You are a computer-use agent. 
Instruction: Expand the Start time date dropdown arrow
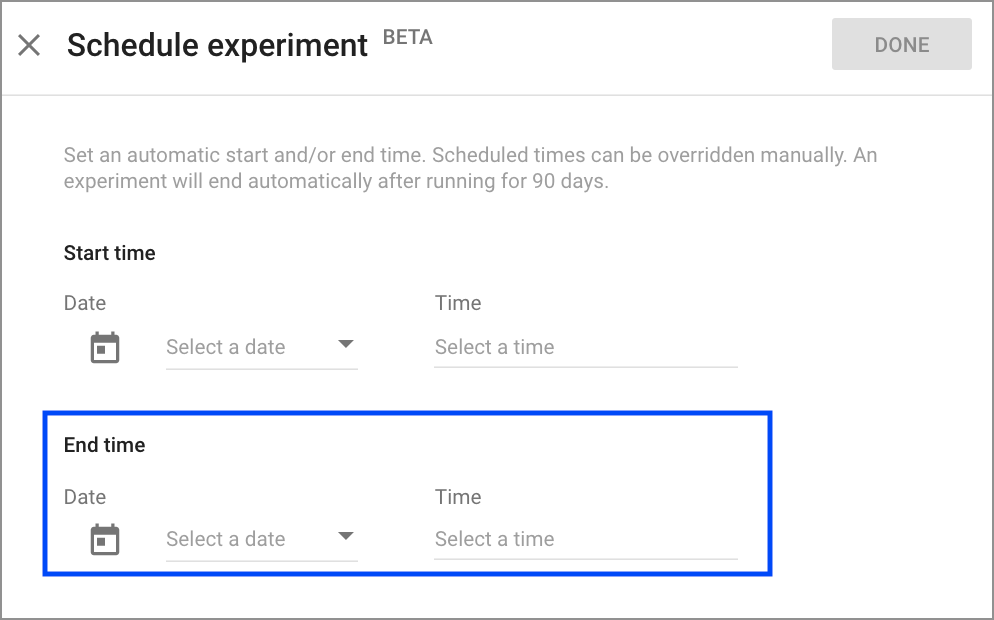(345, 344)
